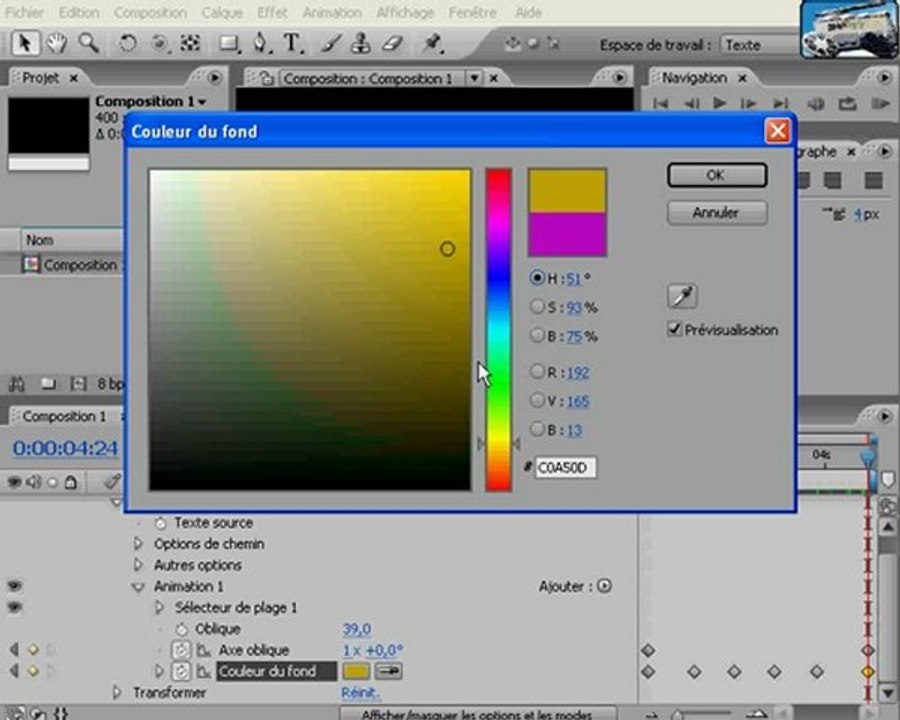Go to first frame in Navigation panel
900x720 pixels.
[x=661, y=103]
